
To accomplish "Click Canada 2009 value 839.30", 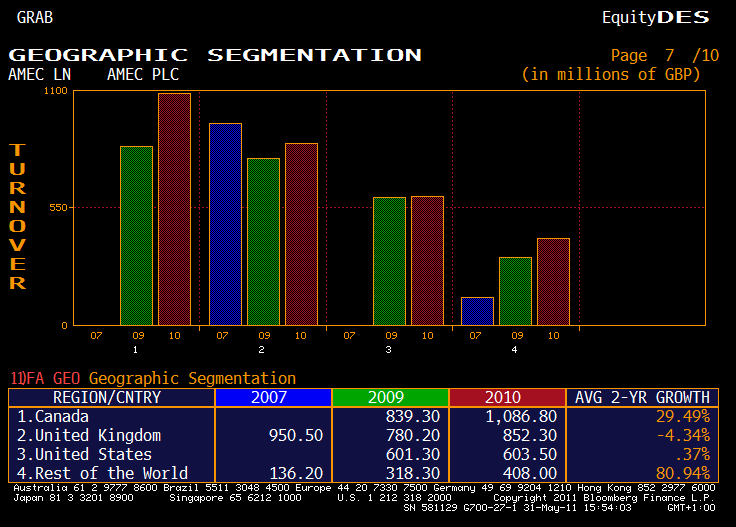I will coord(413,416).
